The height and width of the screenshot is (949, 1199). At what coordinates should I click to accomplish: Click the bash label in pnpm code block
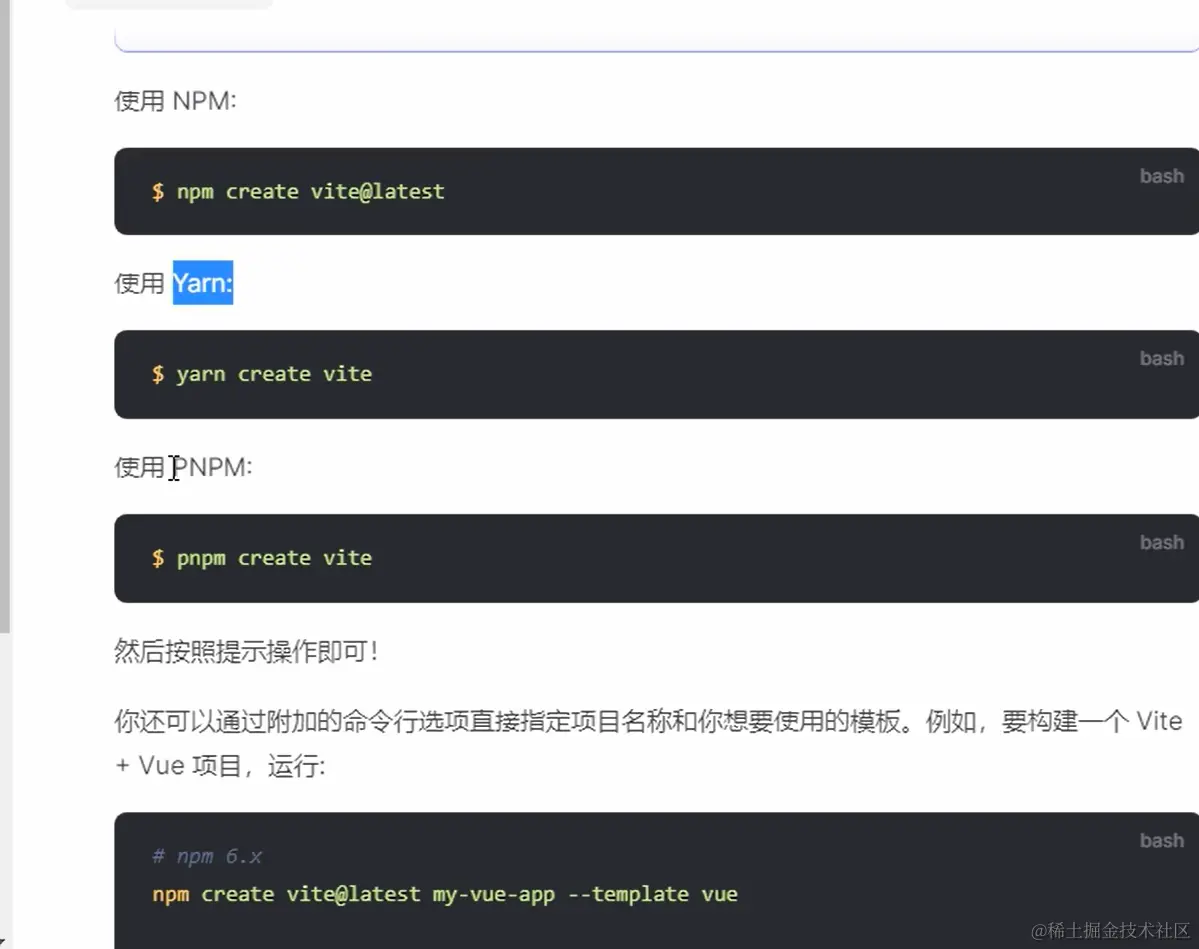pos(1162,542)
